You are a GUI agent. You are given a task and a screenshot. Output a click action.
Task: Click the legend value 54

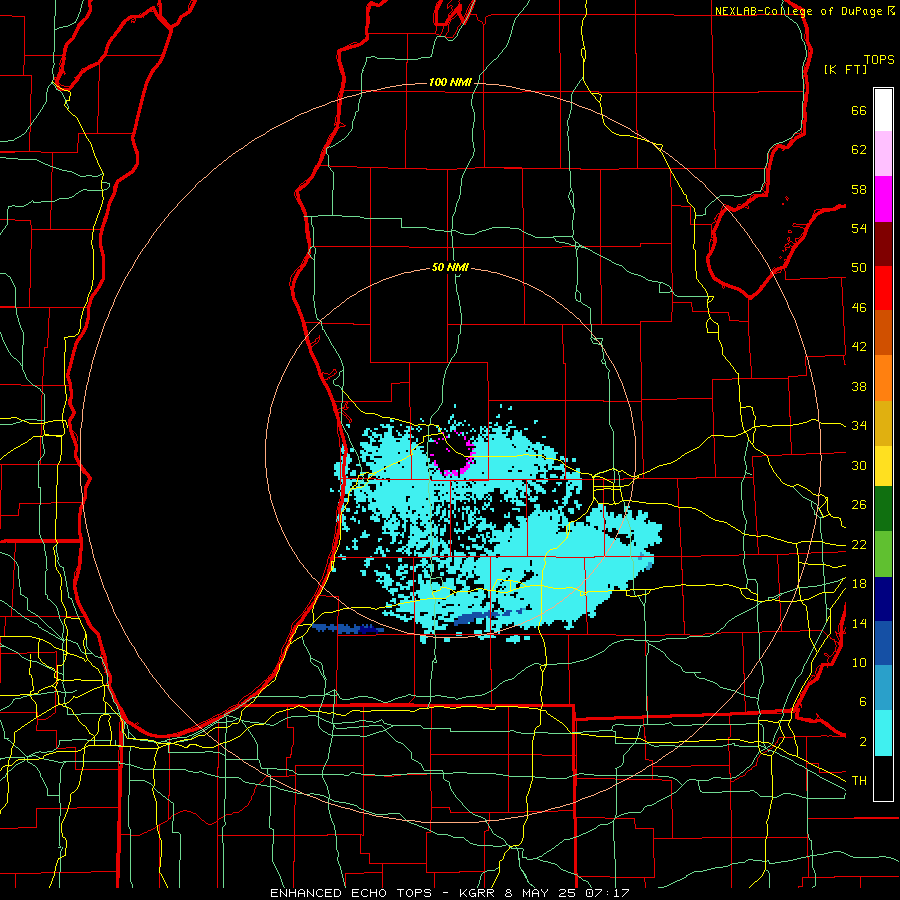(859, 228)
